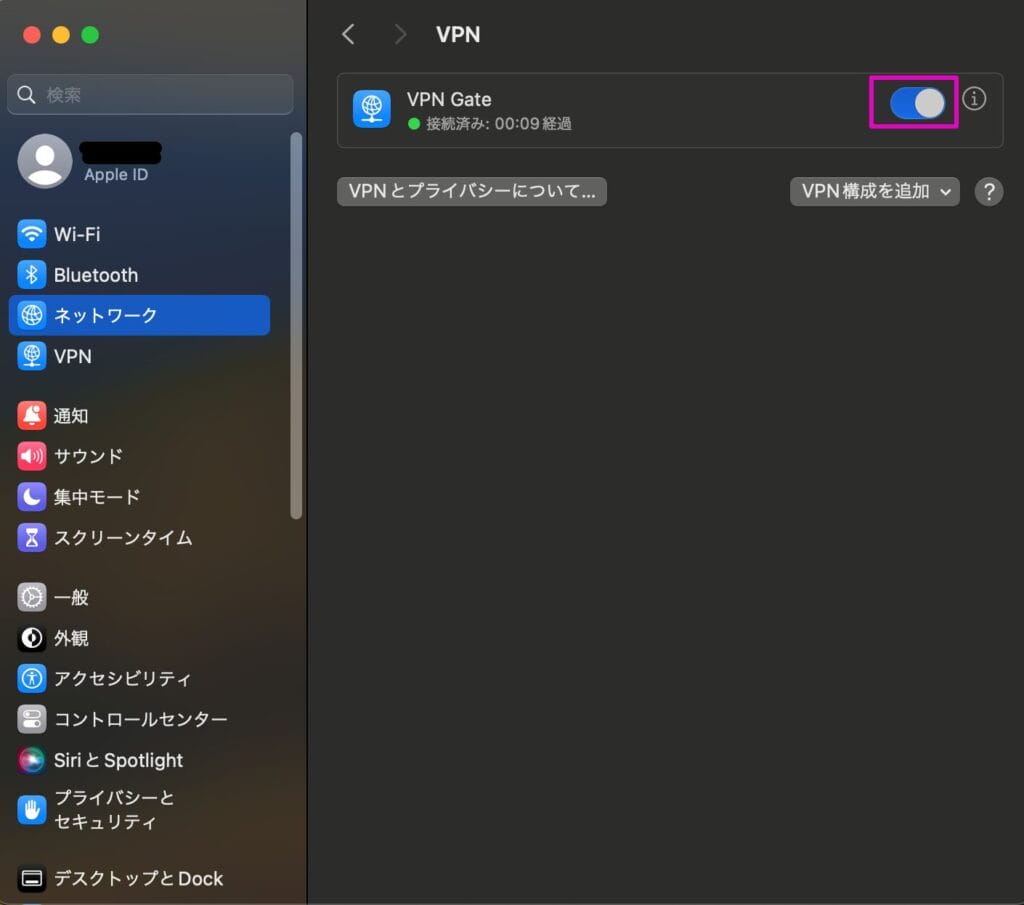Screen dimensions: 1024x905
Task: Close the settings window with red button
Action: click(31, 35)
